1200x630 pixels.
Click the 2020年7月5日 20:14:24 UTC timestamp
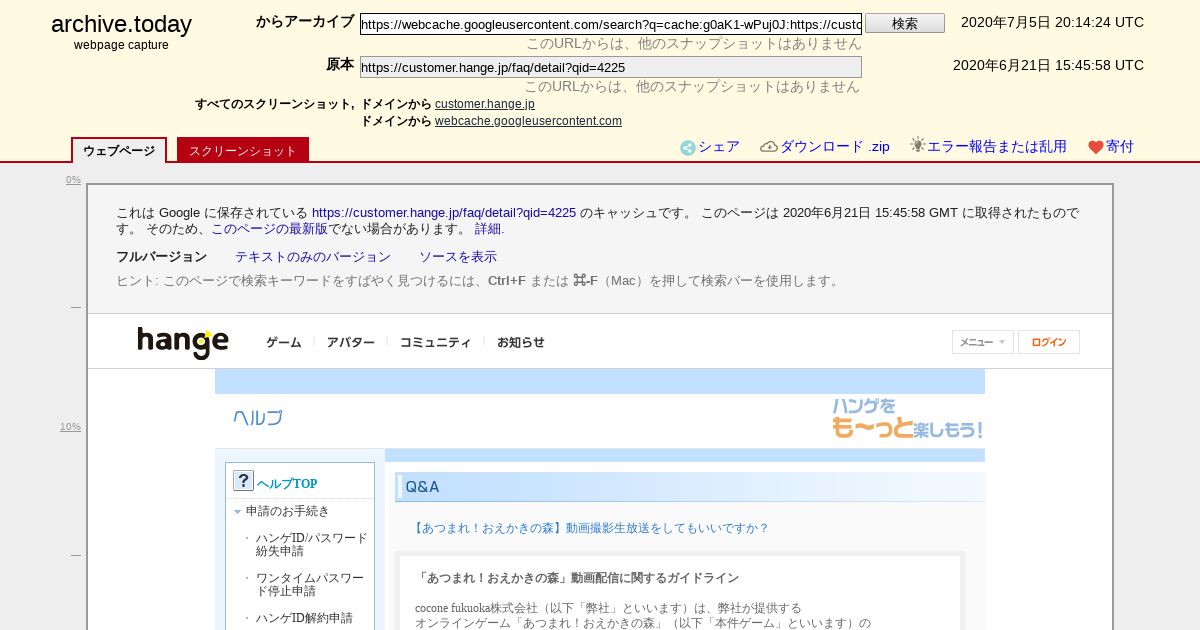tap(1052, 23)
